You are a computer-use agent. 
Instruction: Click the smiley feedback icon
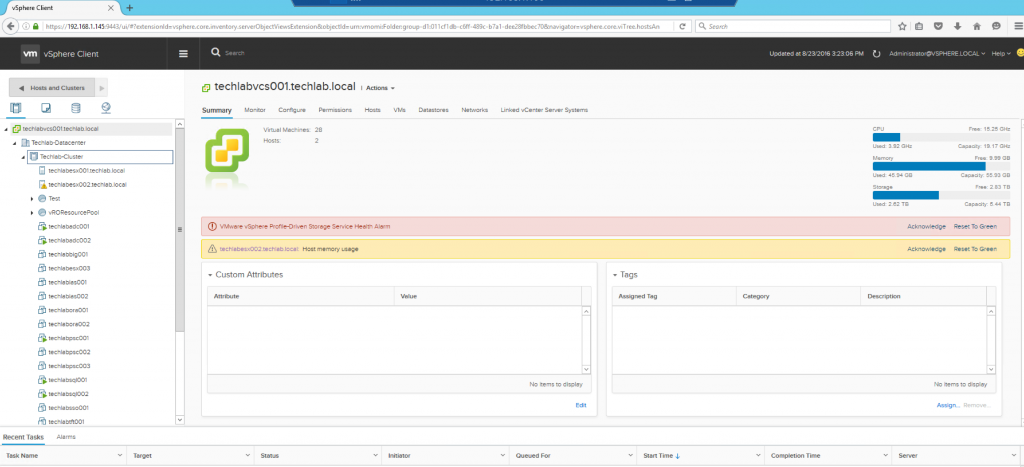1020,53
